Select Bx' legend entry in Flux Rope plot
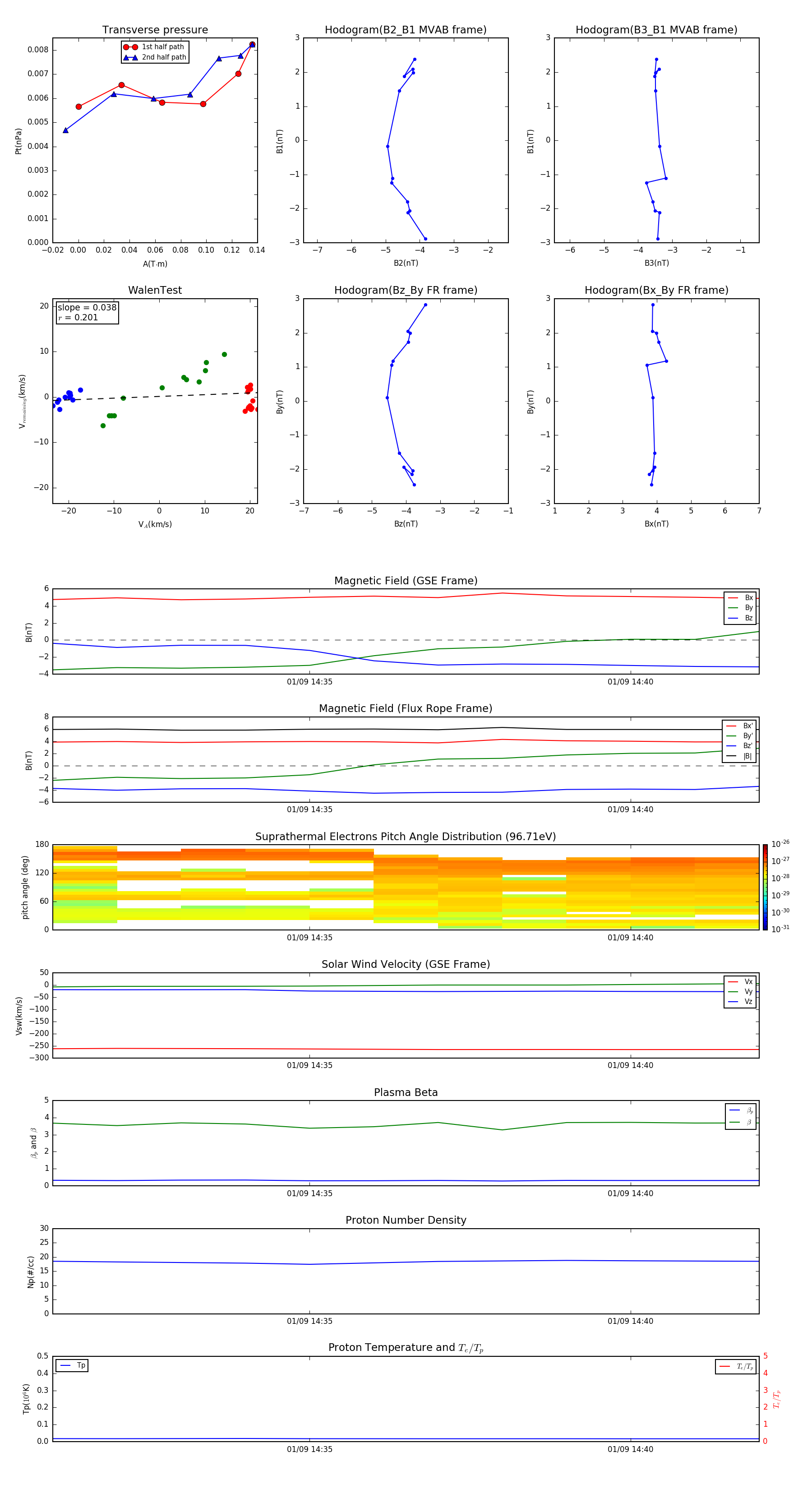This screenshot has width=812, height=1489. click(739, 726)
